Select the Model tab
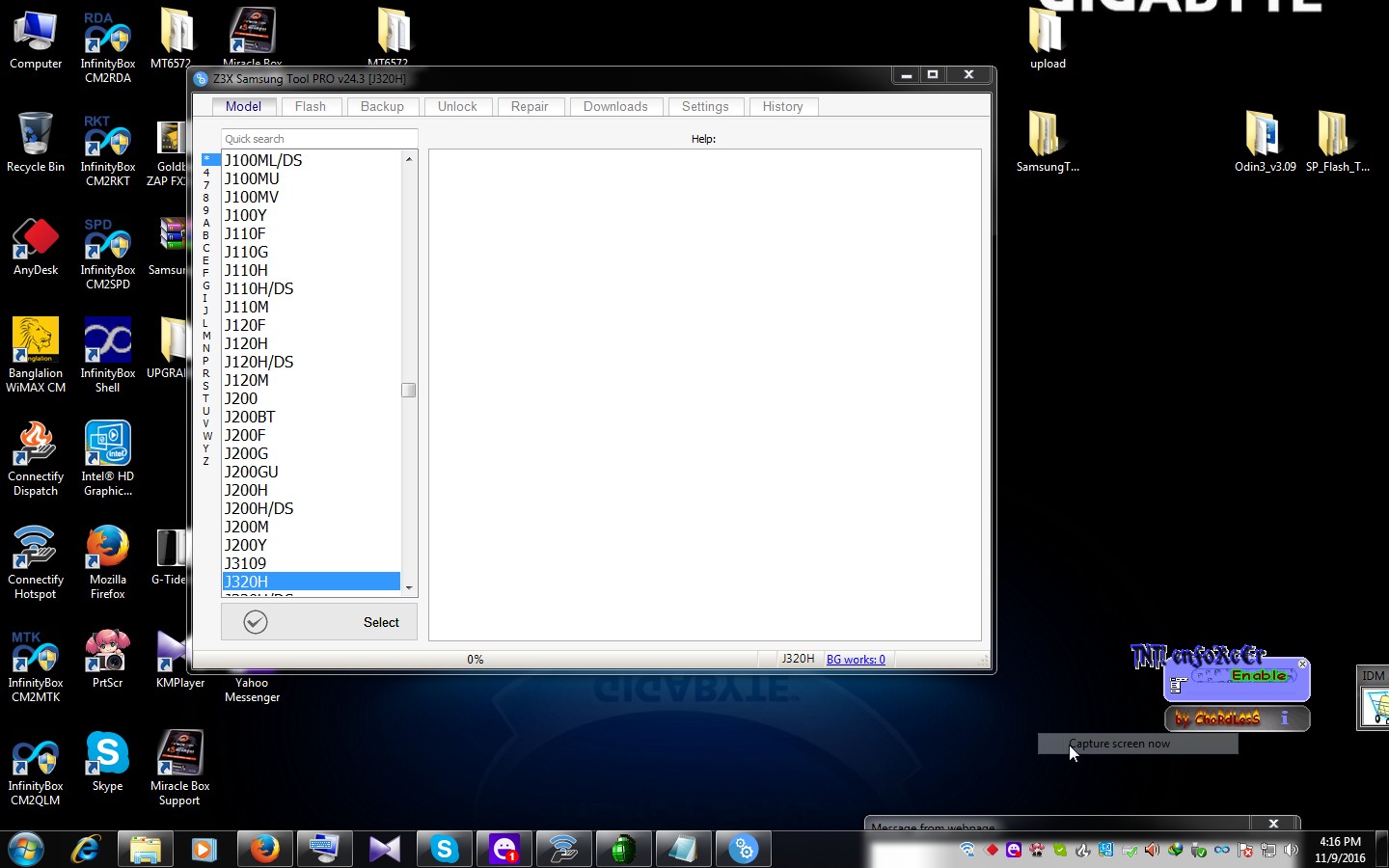This screenshot has width=1389, height=868. pyautogui.click(x=243, y=106)
